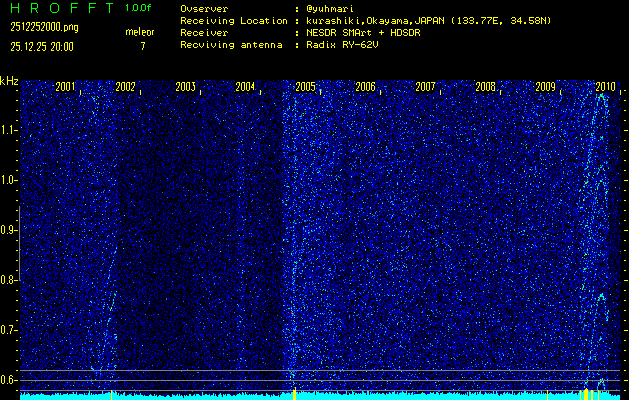This screenshot has height=400, width=629.
Task: Click the 0.7 frequency axis label
Action: click(8, 330)
